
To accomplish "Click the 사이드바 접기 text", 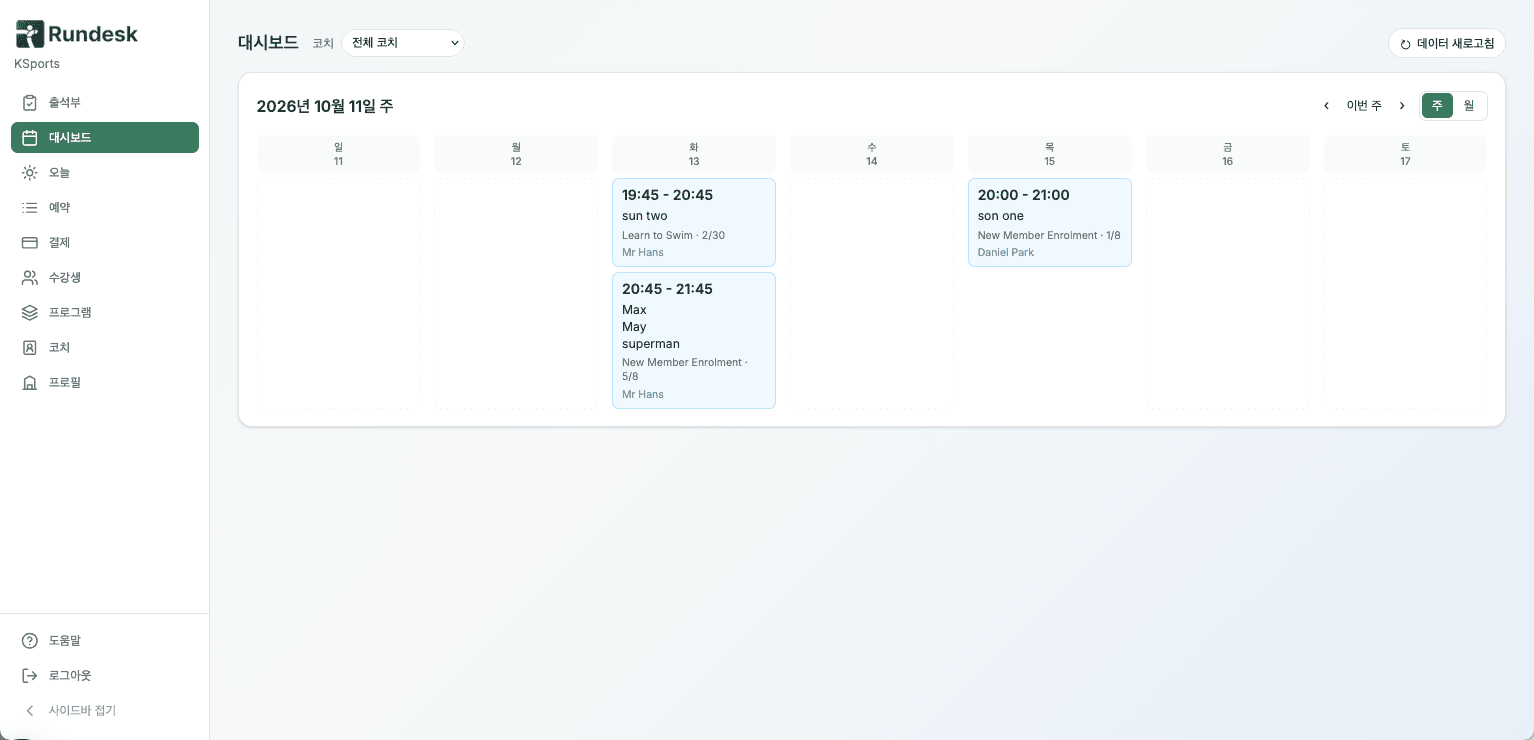I will [82, 711].
